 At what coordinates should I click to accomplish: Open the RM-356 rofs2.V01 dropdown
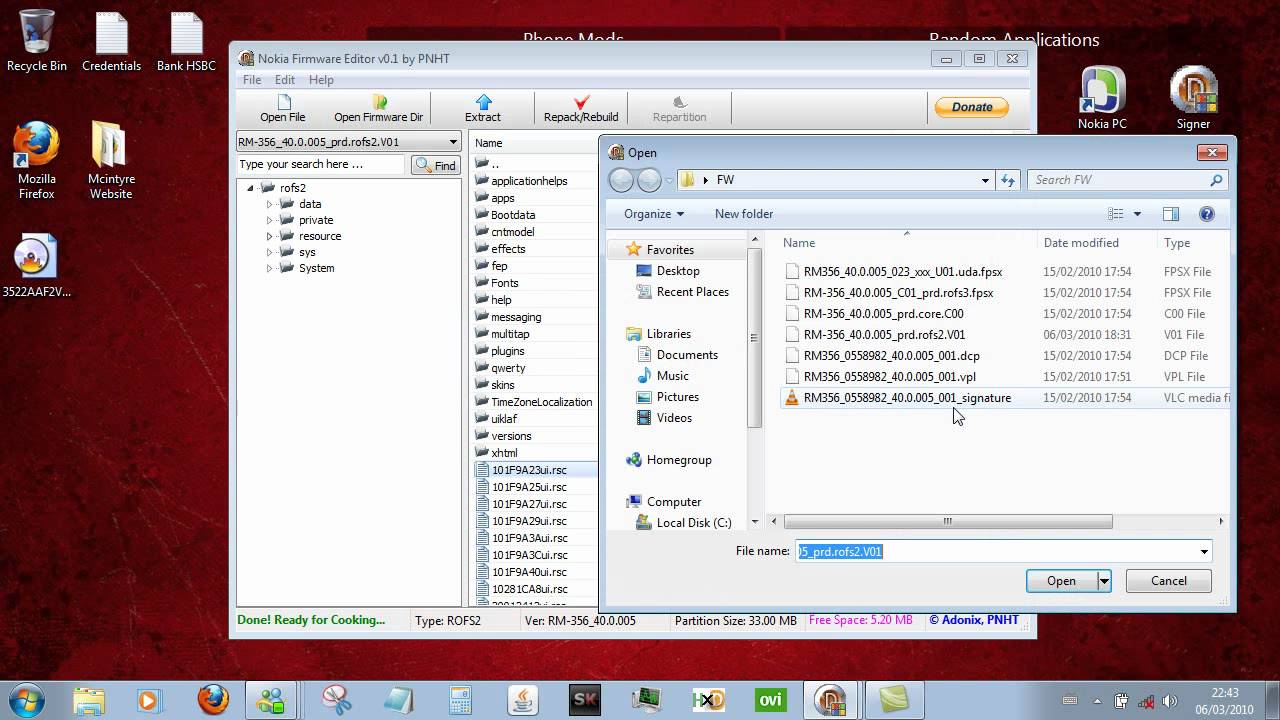[348, 142]
